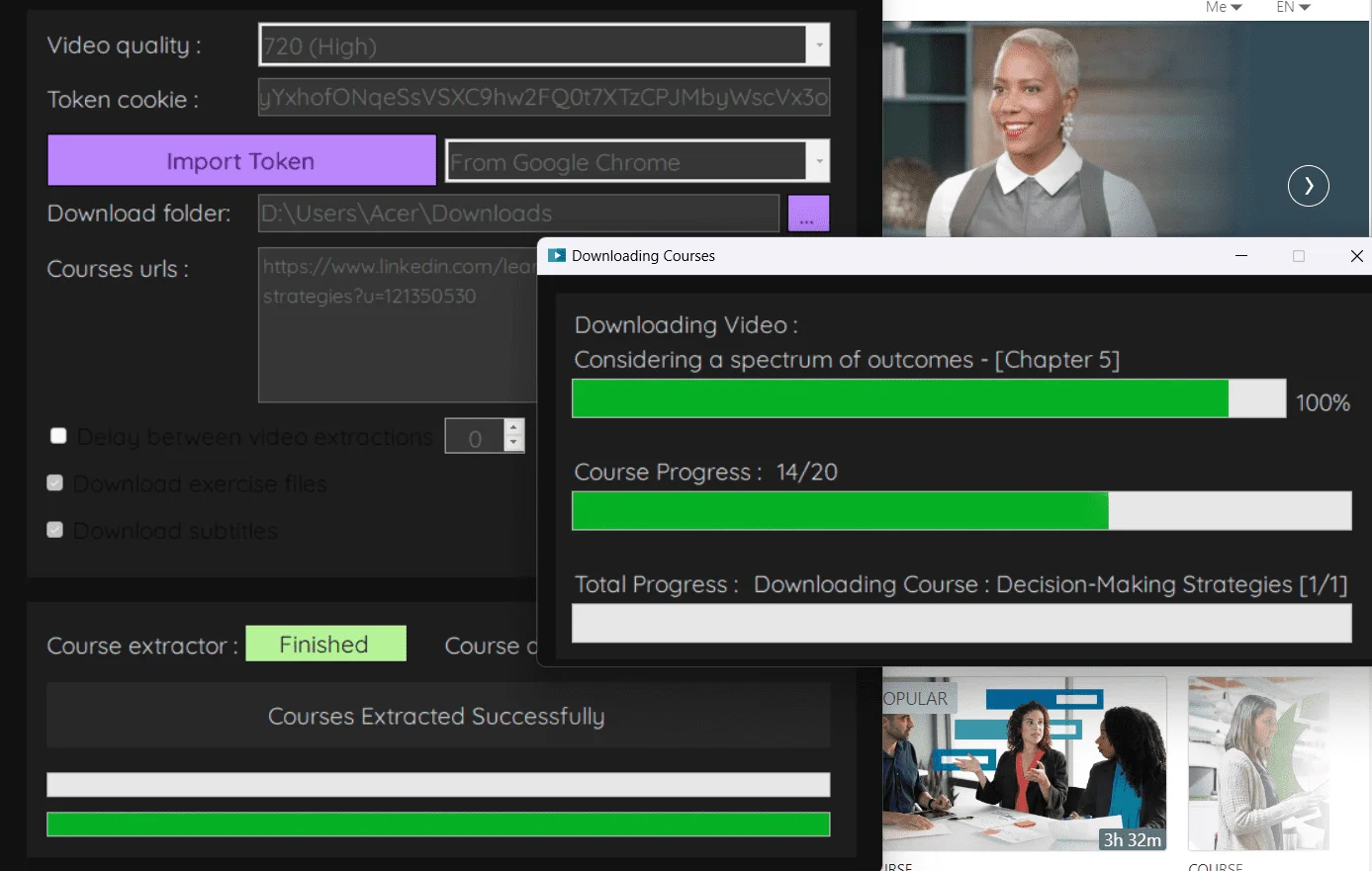Click the Course extractor label
The width and height of the screenshot is (1372, 871).
pyautogui.click(x=142, y=646)
